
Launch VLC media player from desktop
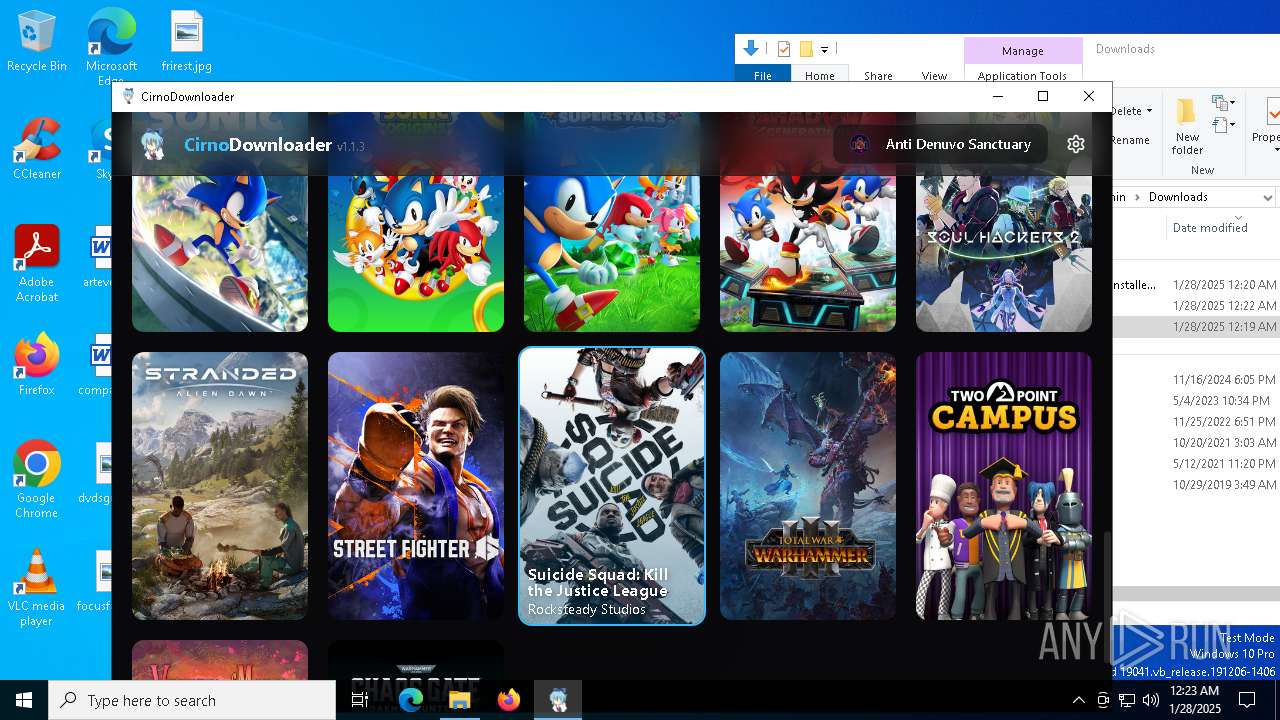(x=37, y=588)
